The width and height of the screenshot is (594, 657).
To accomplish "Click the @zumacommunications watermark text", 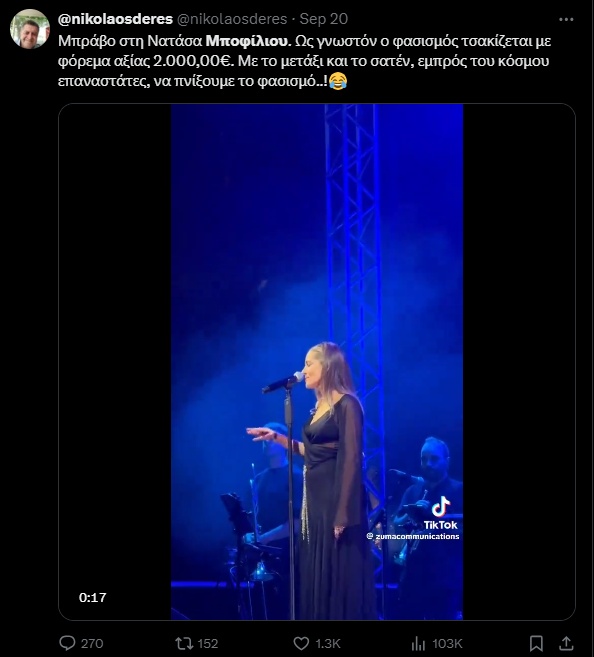I will pyautogui.click(x=413, y=536).
